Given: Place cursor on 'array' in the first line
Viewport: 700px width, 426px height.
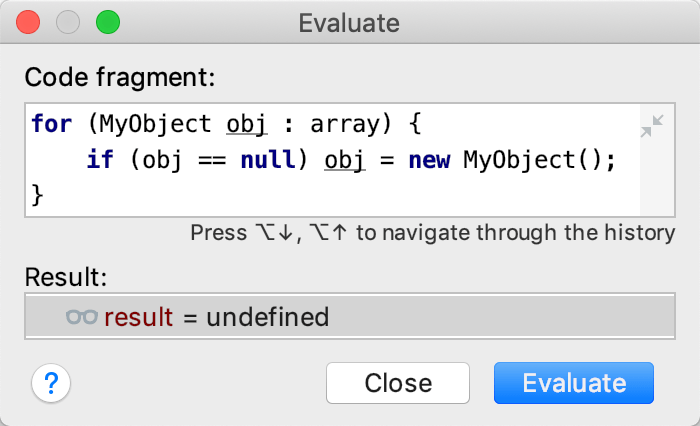Looking at the screenshot, I should pos(345,125).
